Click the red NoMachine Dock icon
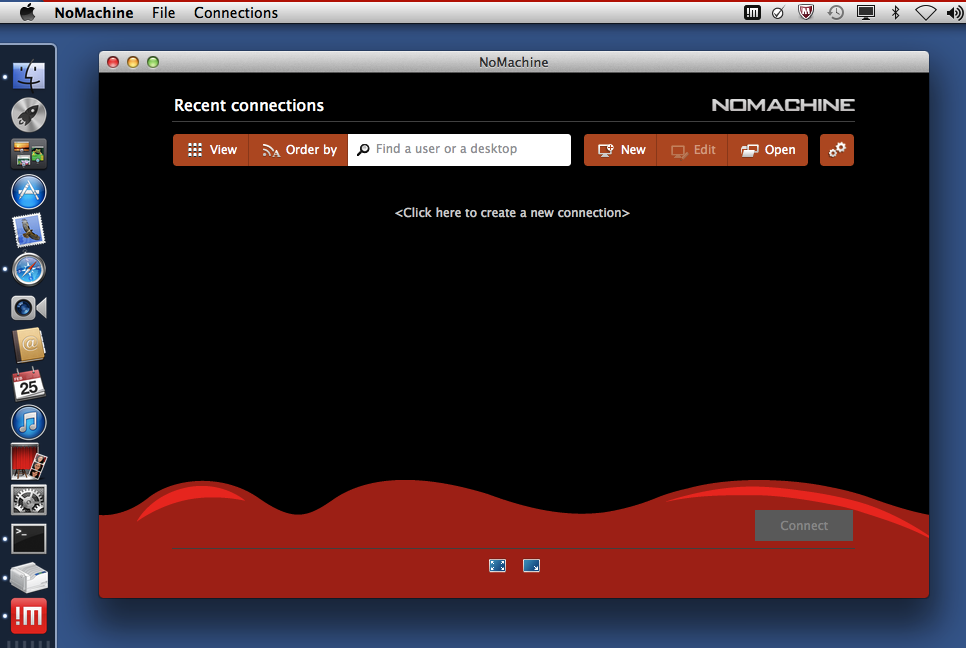This screenshot has width=966, height=648. coord(28,616)
